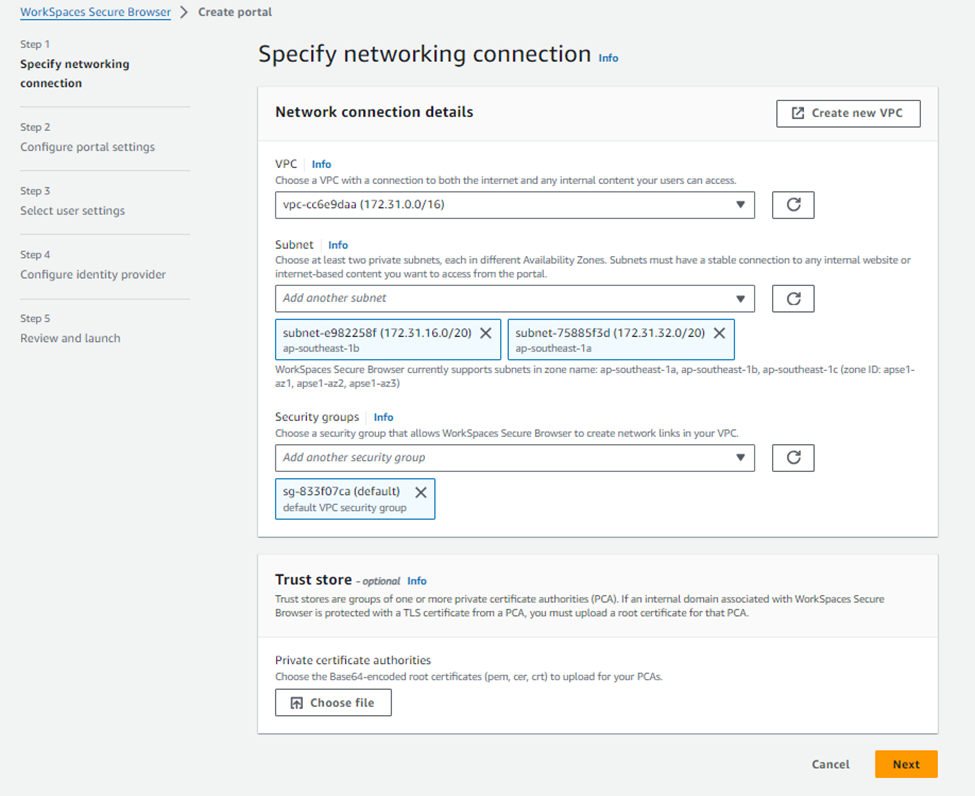This screenshot has width=975, height=796.
Task: Go to Step 2 Configure portal settings
Action: click(x=88, y=147)
